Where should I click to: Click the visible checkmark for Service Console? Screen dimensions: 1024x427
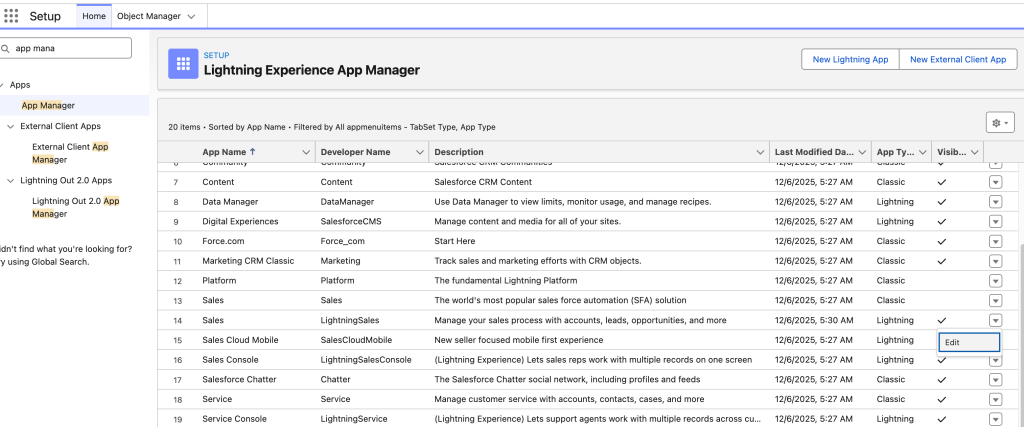click(x=942, y=419)
